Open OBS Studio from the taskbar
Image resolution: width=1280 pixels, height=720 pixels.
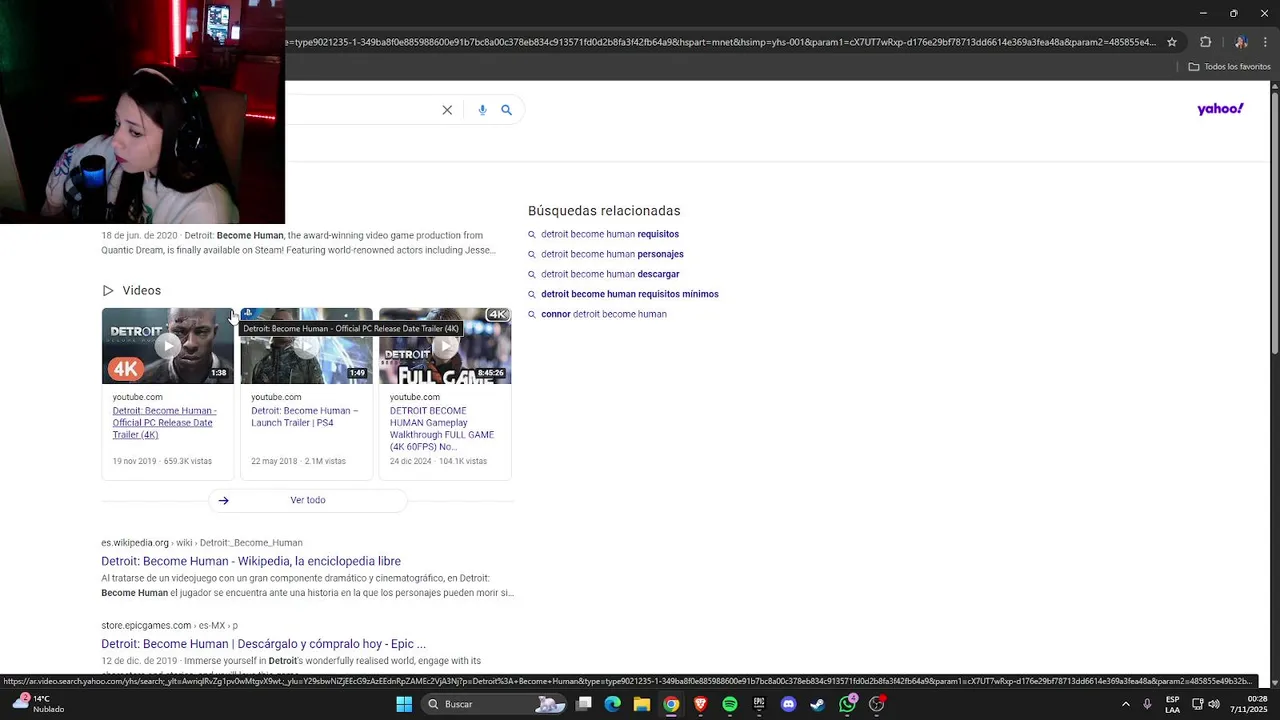pos(877,704)
